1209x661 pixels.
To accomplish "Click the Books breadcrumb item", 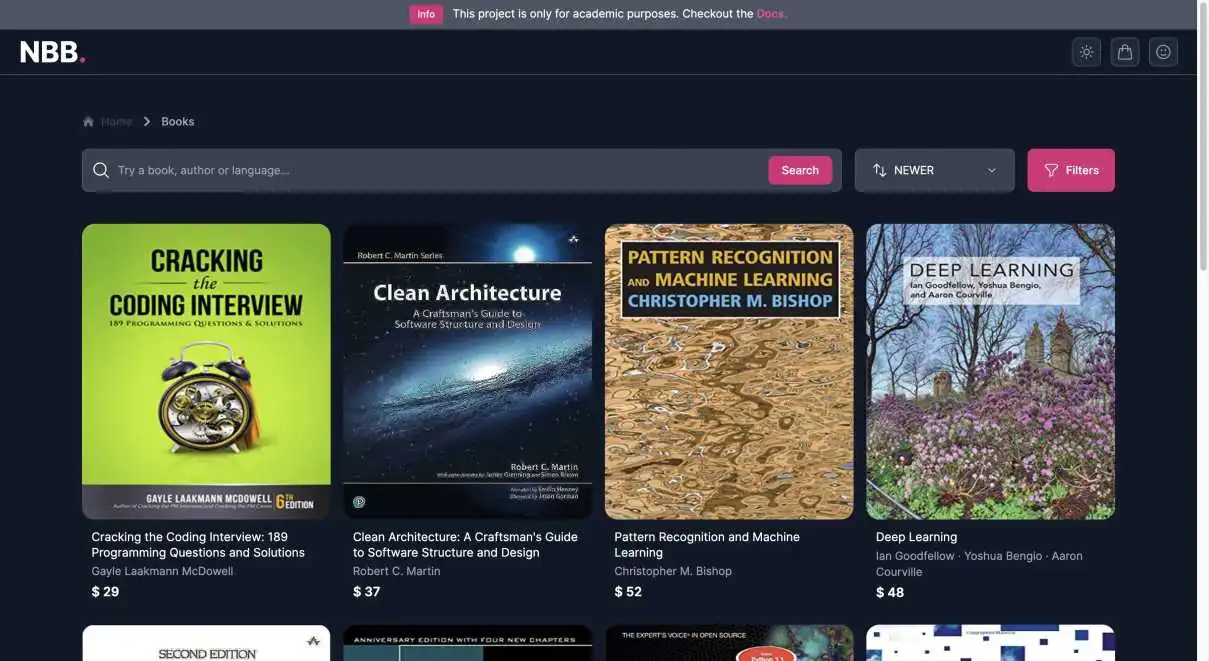I will tap(178, 121).
